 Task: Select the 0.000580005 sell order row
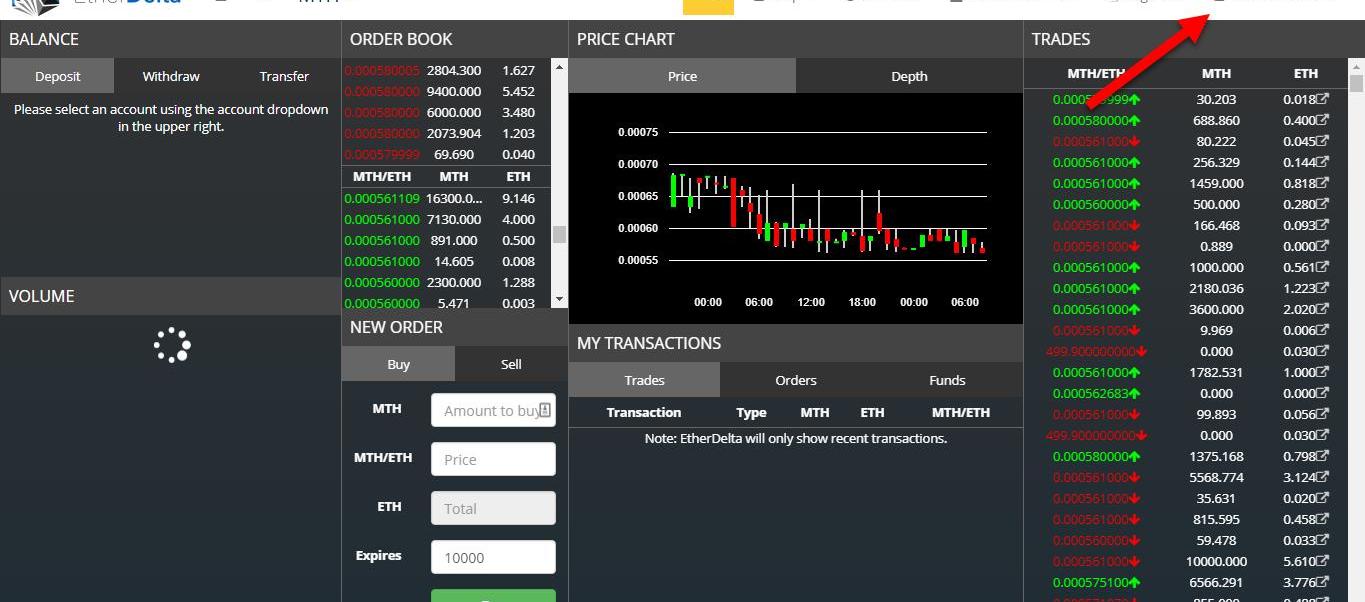click(x=440, y=71)
